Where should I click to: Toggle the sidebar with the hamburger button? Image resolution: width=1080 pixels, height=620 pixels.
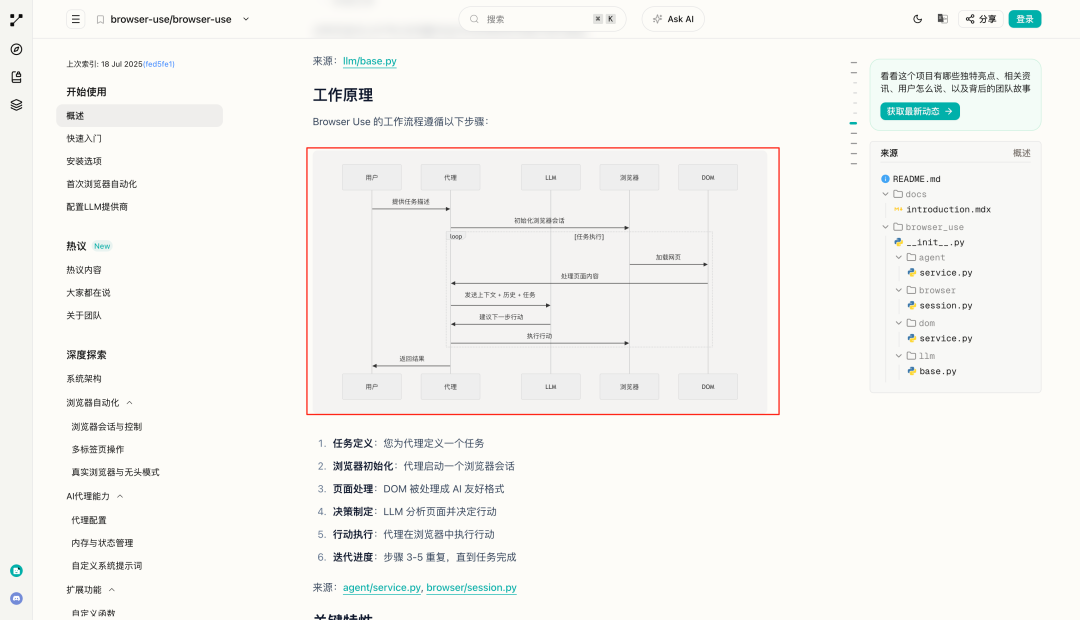click(x=75, y=18)
